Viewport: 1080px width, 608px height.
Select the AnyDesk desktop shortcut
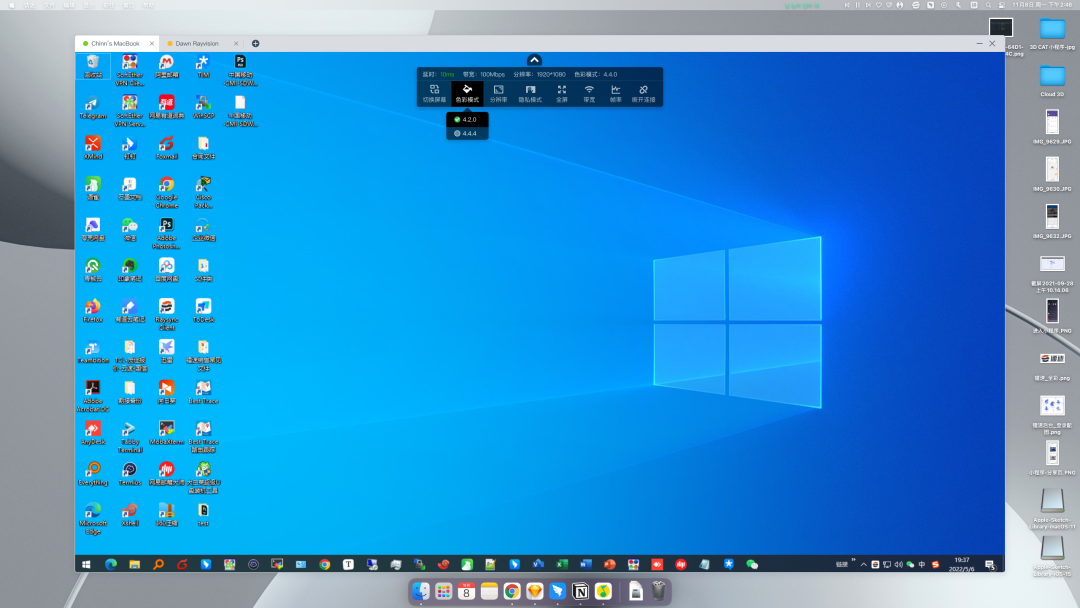[x=93, y=433]
